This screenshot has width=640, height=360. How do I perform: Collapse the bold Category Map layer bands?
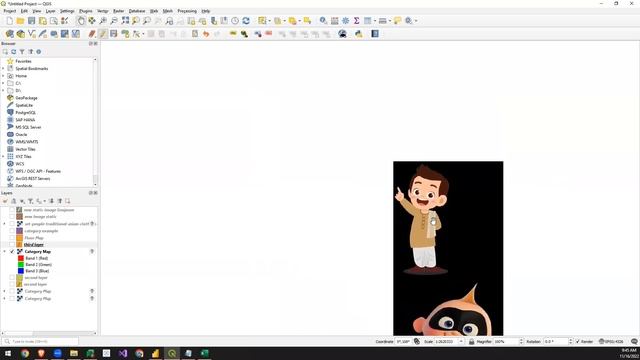[4, 251]
